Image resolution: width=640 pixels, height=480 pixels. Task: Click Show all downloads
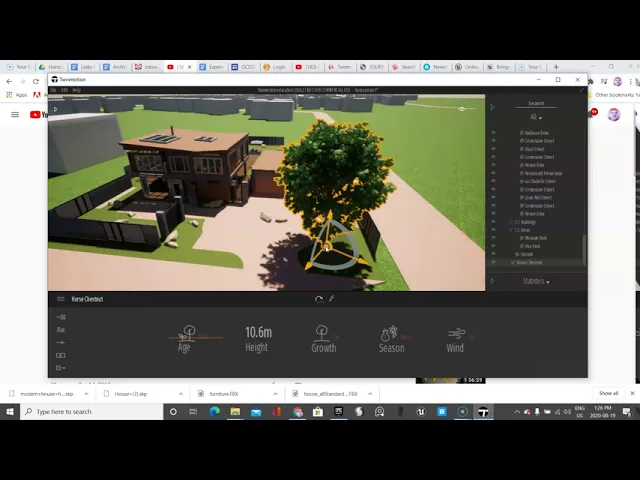tap(609, 393)
